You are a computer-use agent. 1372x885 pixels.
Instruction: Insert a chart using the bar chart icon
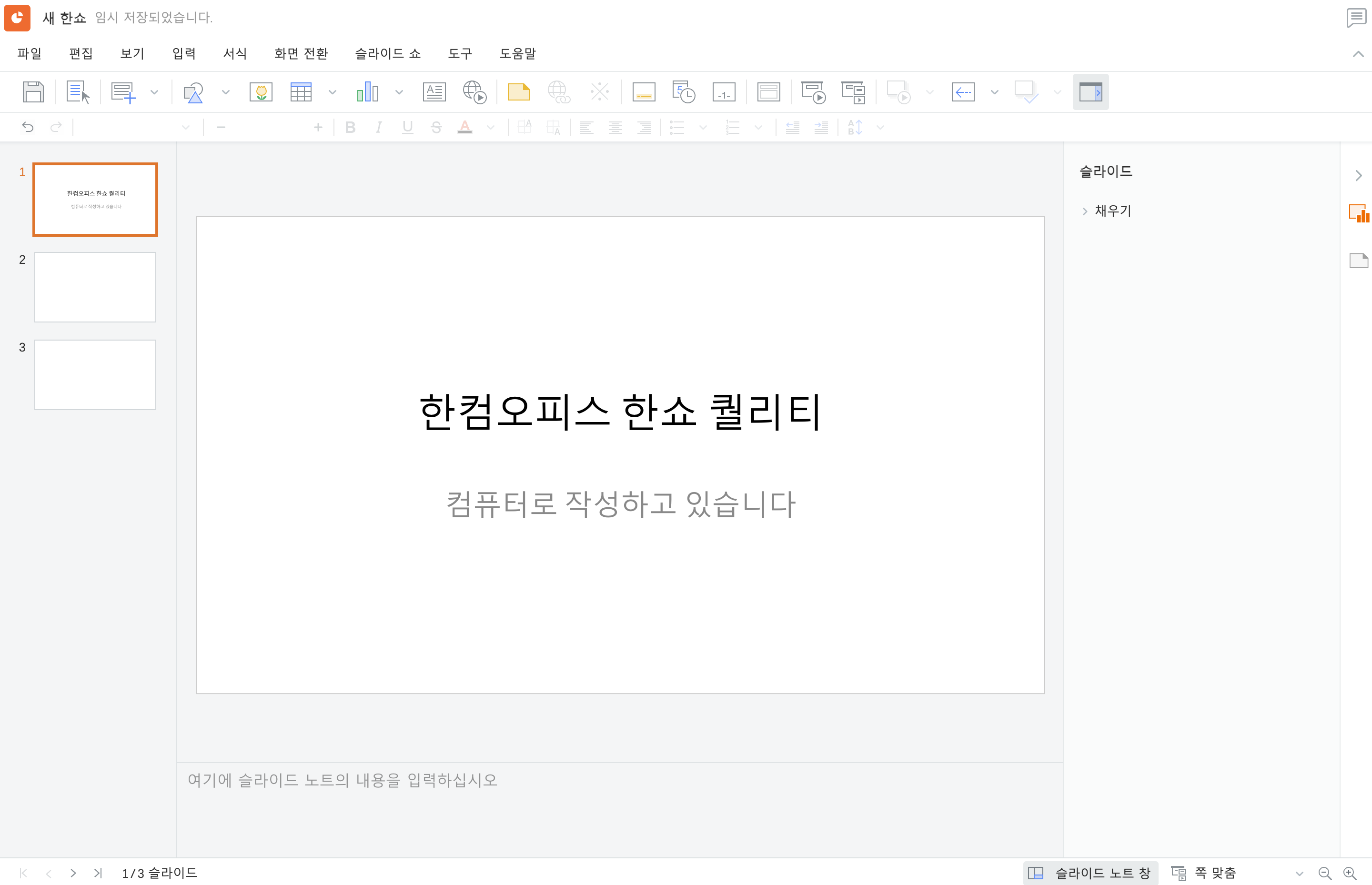tap(367, 92)
